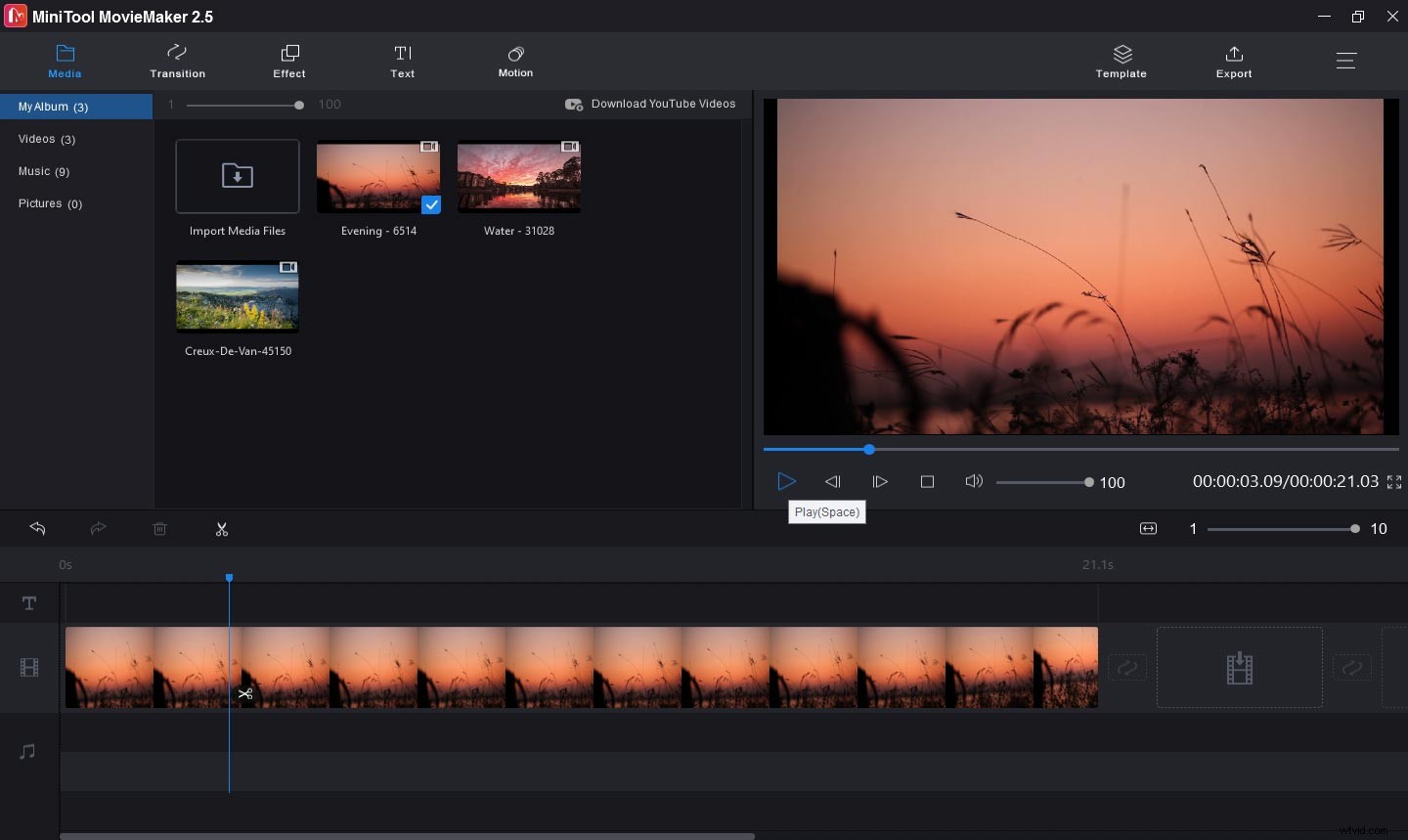Click Zoom to Fit Timeline icon

(x=1148, y=529)
